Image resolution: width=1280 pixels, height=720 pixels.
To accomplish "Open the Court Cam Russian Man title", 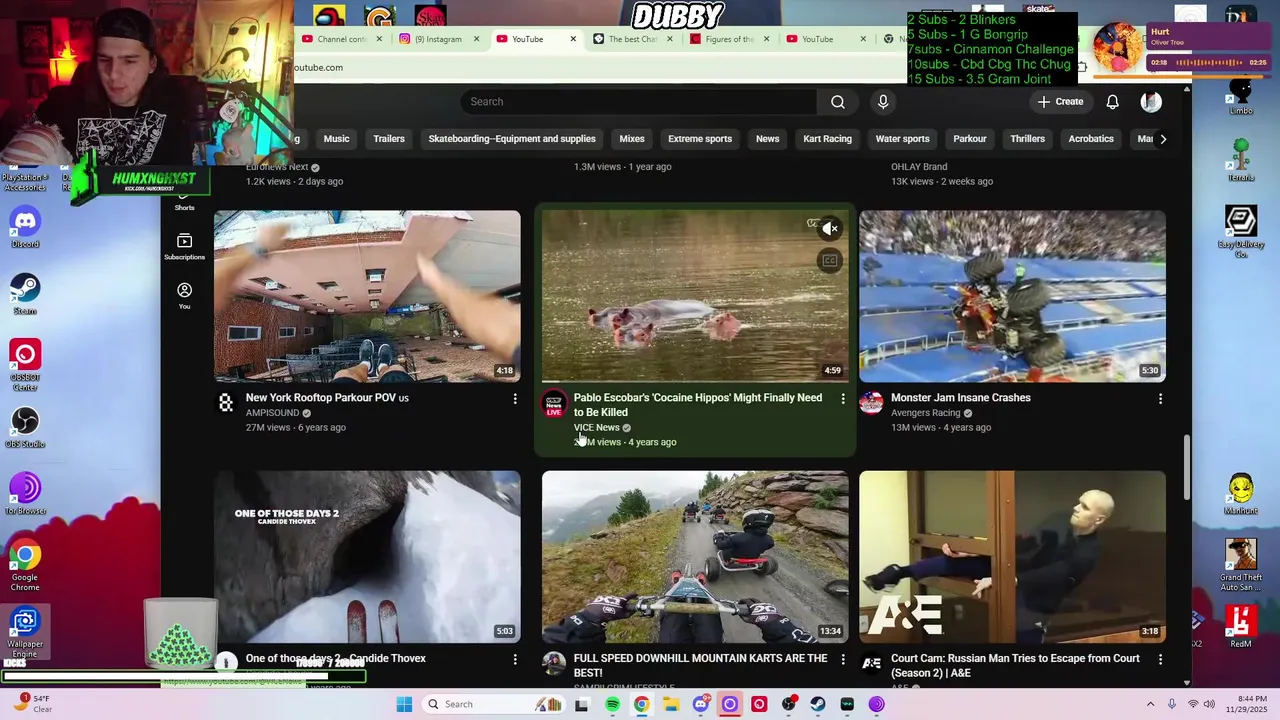I will pos(1015,666).
